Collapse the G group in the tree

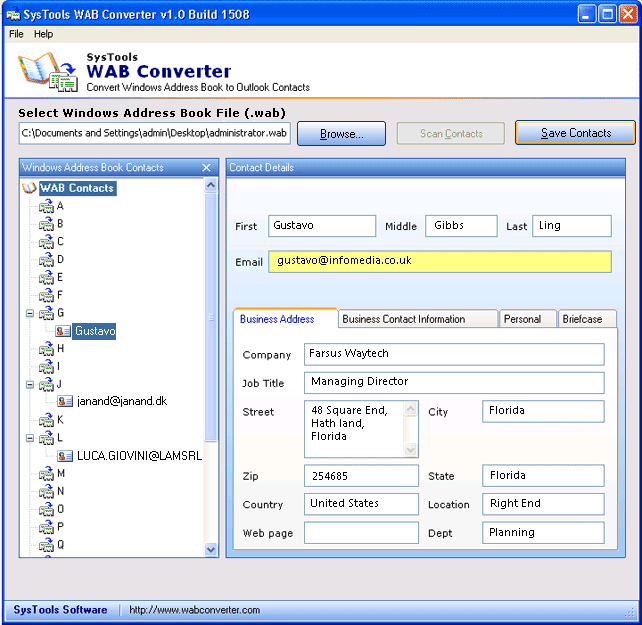(x=30, y=314)
